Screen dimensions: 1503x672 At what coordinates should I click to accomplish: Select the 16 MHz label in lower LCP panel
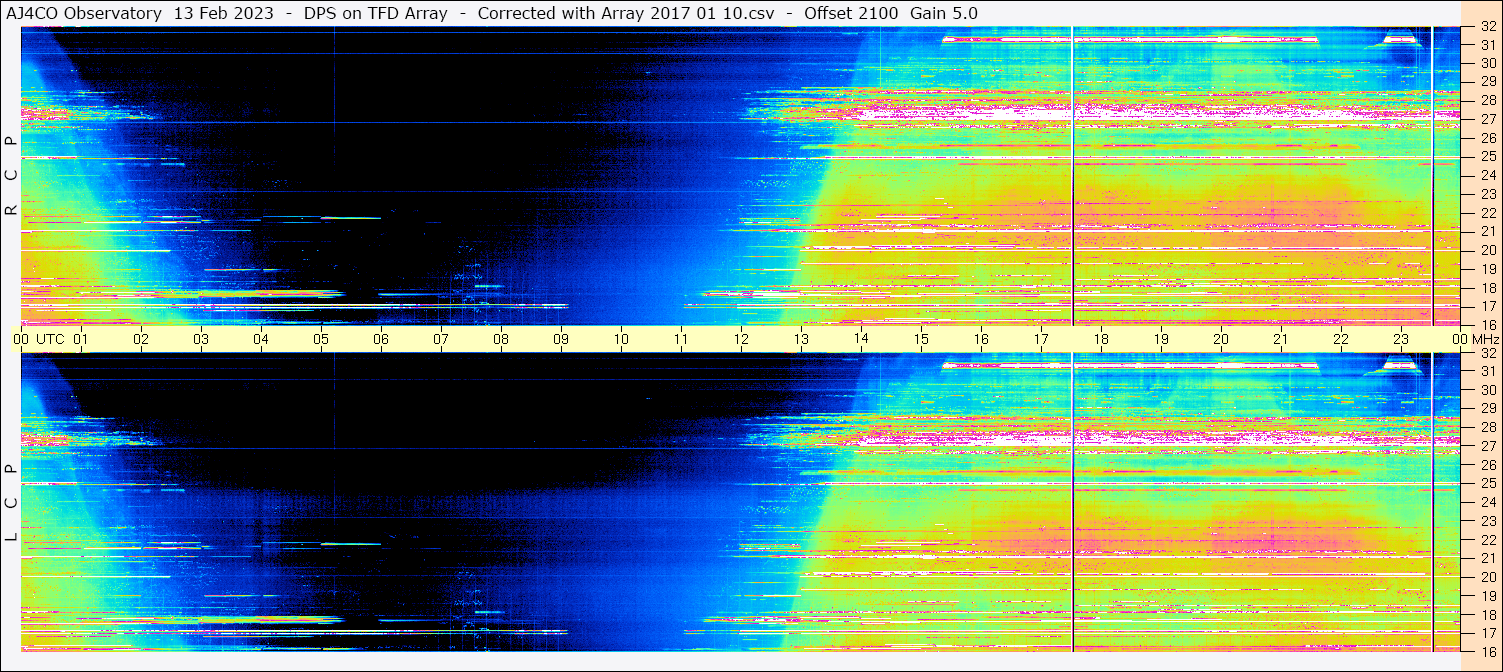(1487, 651)
